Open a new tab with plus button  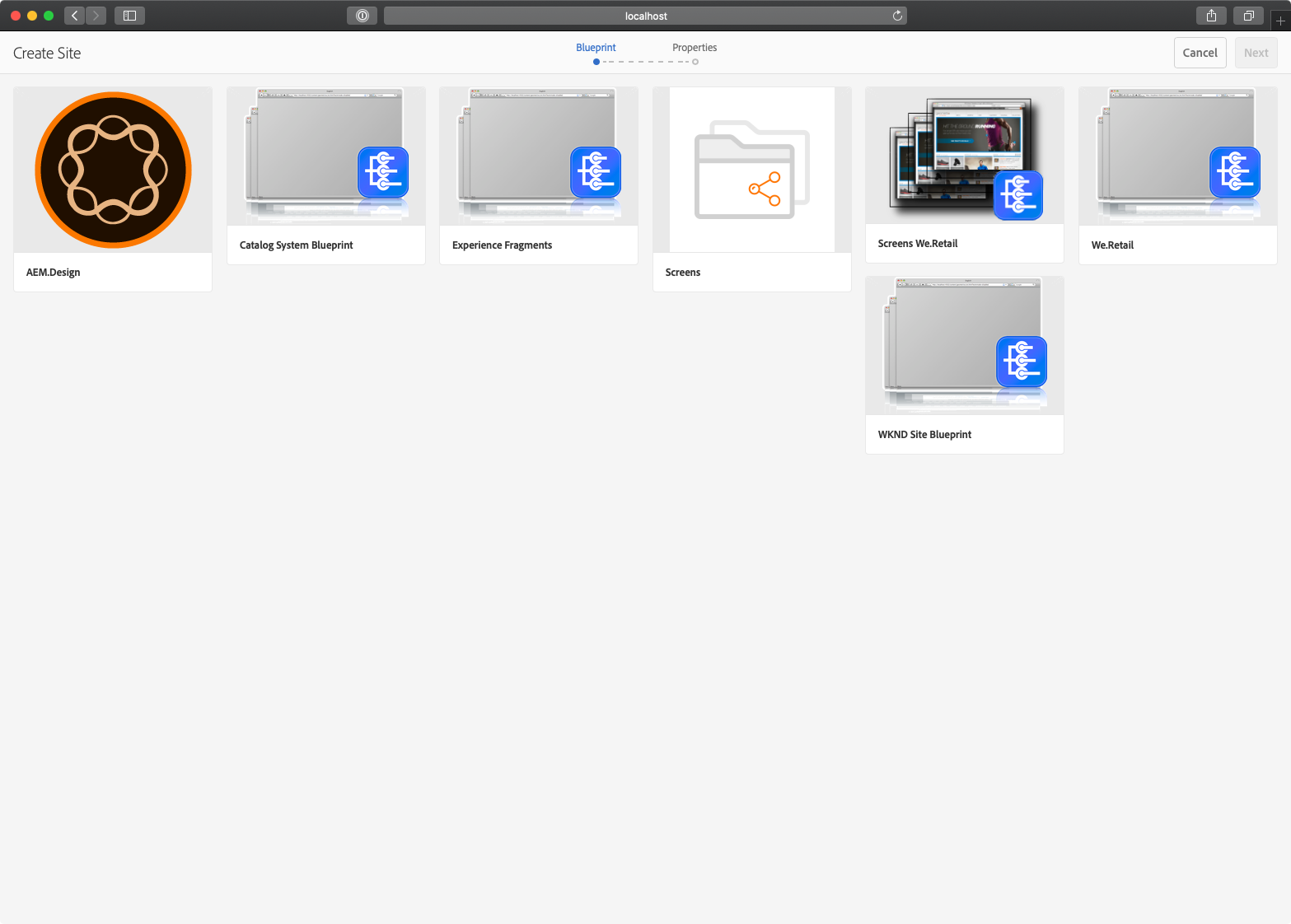coord(1280,21)
